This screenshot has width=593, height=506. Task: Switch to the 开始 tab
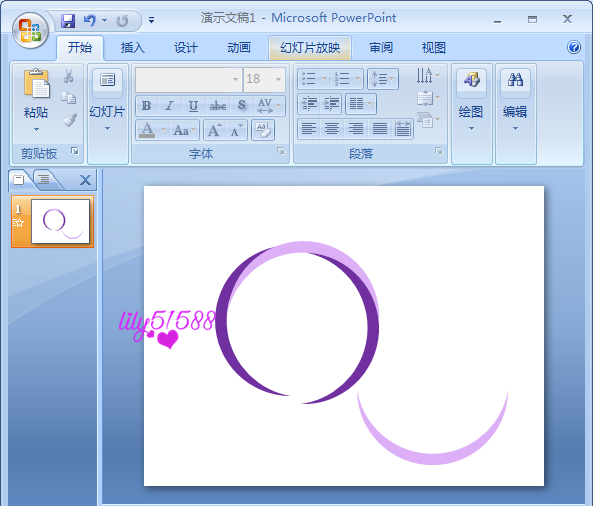(x=80, y=48)
